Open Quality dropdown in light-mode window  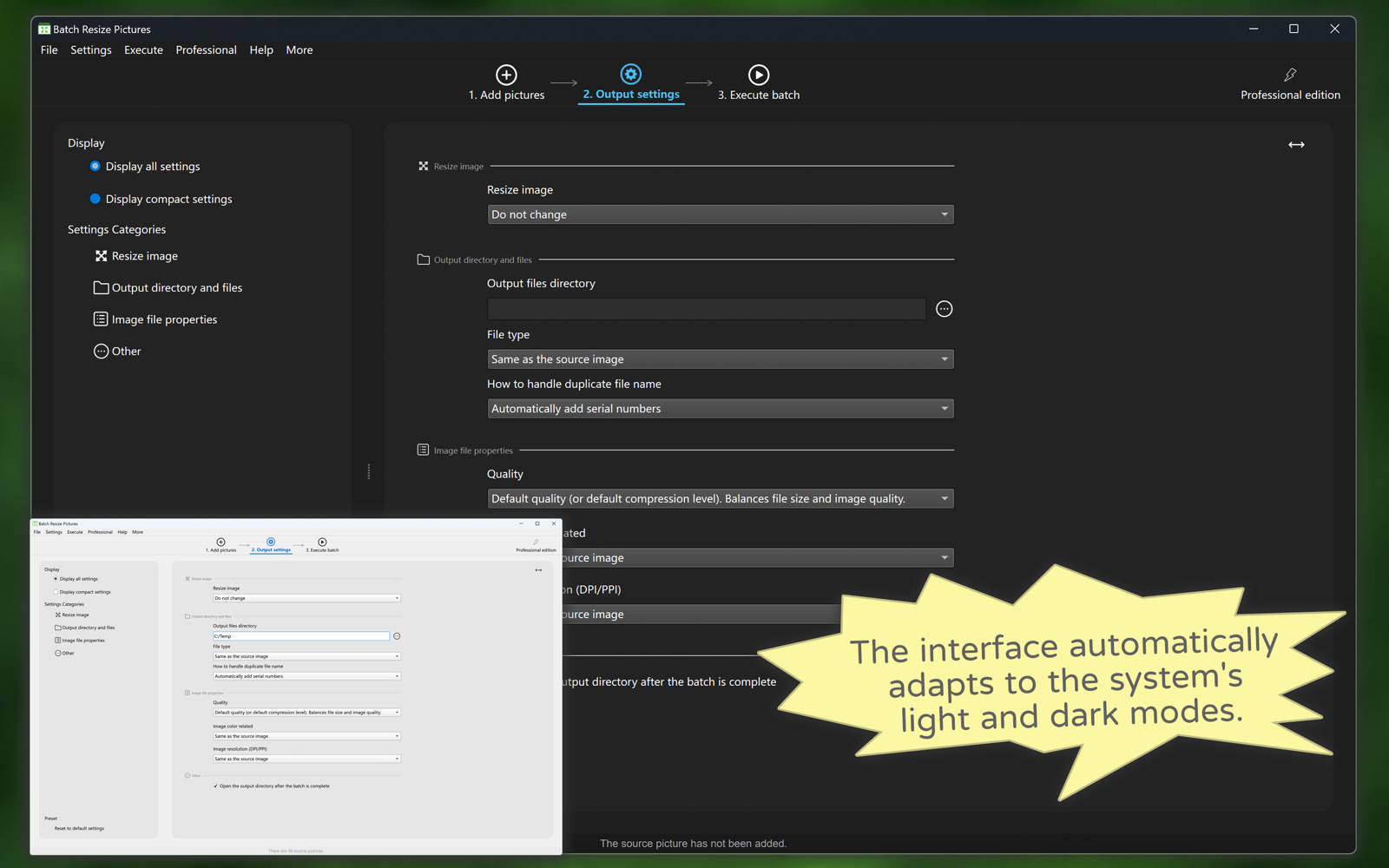[x=307, y=713]
